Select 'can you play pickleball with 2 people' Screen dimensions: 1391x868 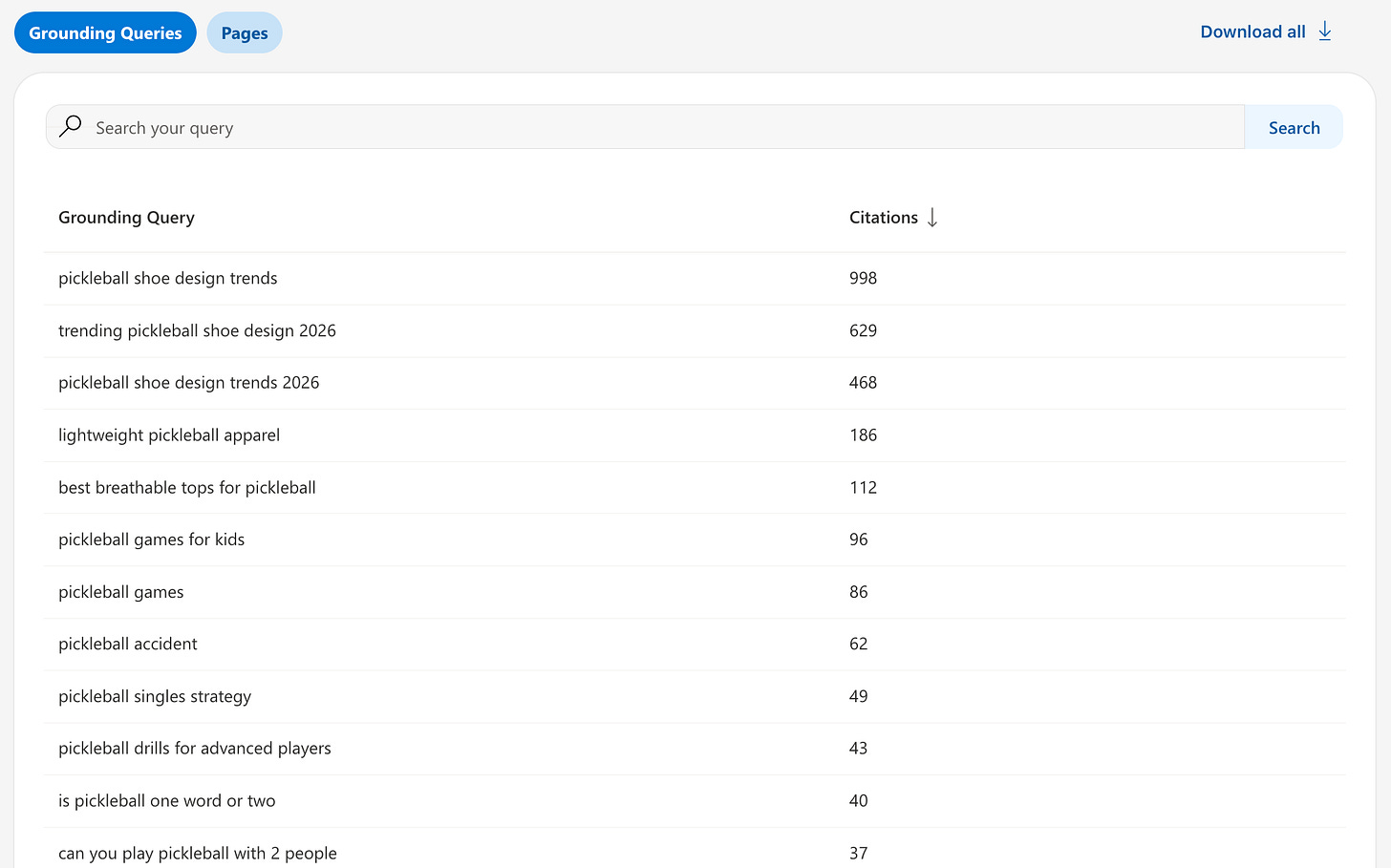tap(197, 853)
